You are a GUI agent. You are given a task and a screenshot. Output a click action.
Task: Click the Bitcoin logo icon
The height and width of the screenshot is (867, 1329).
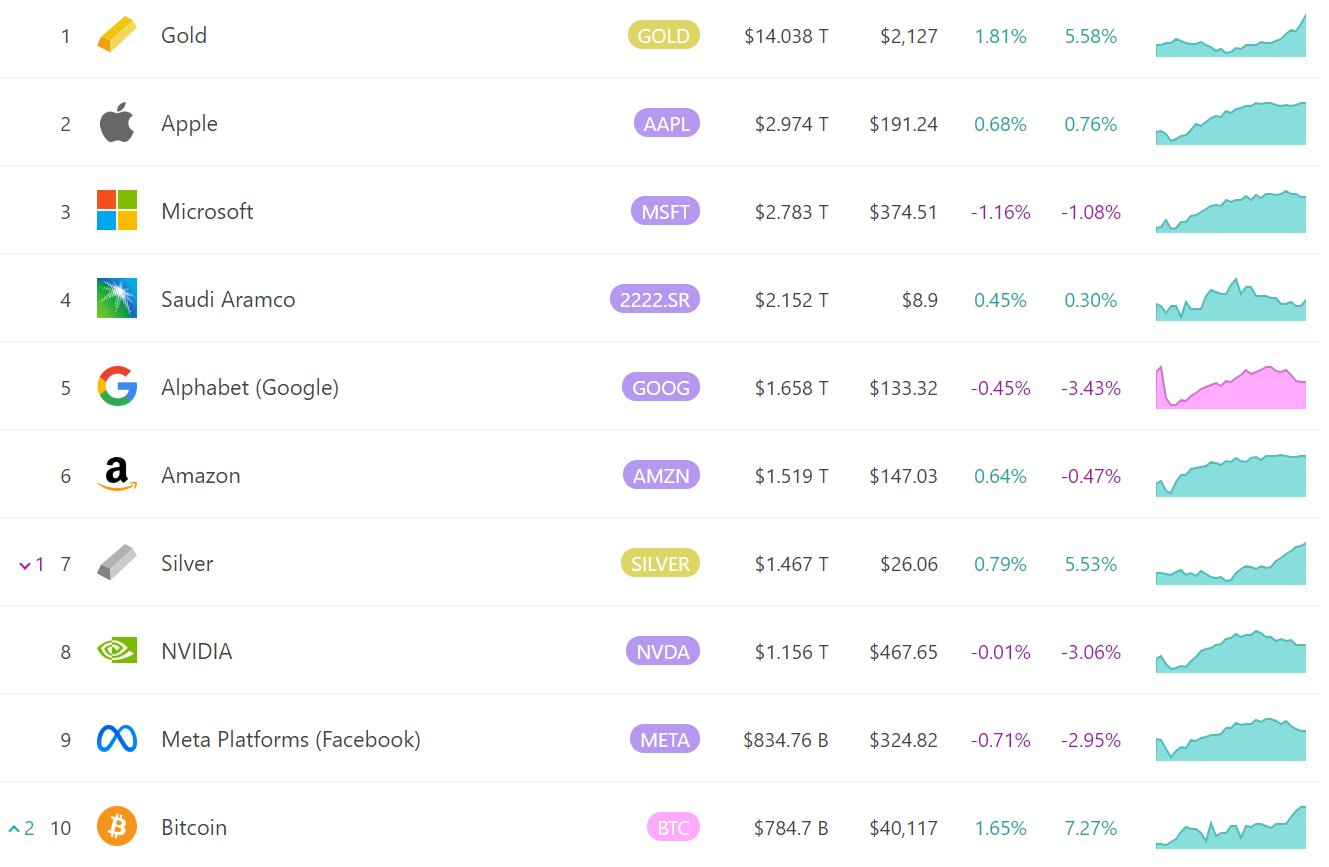[x=117, y=827]
